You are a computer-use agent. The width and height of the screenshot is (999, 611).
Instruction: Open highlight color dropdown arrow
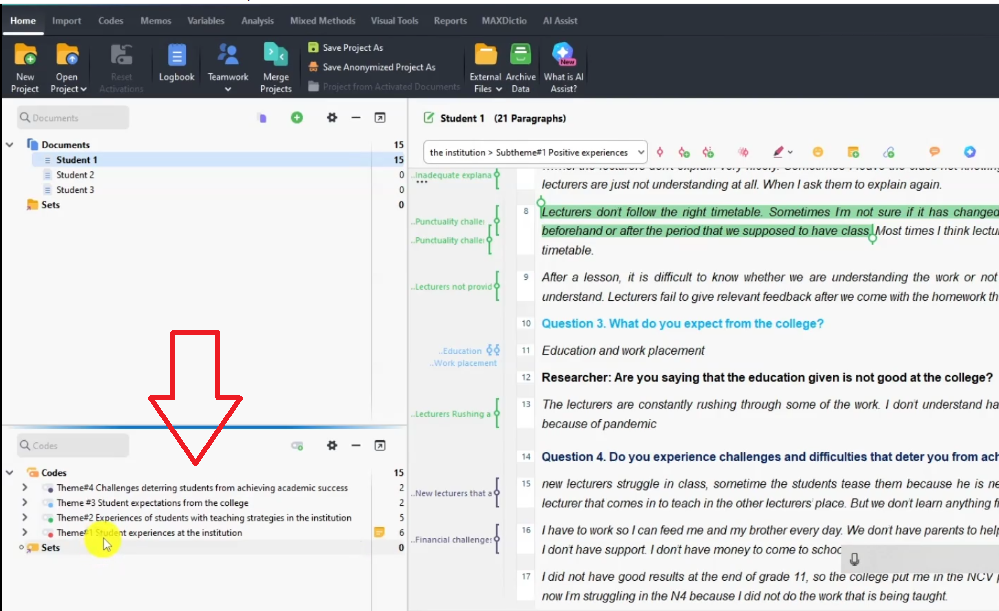[x=790, y=152]
